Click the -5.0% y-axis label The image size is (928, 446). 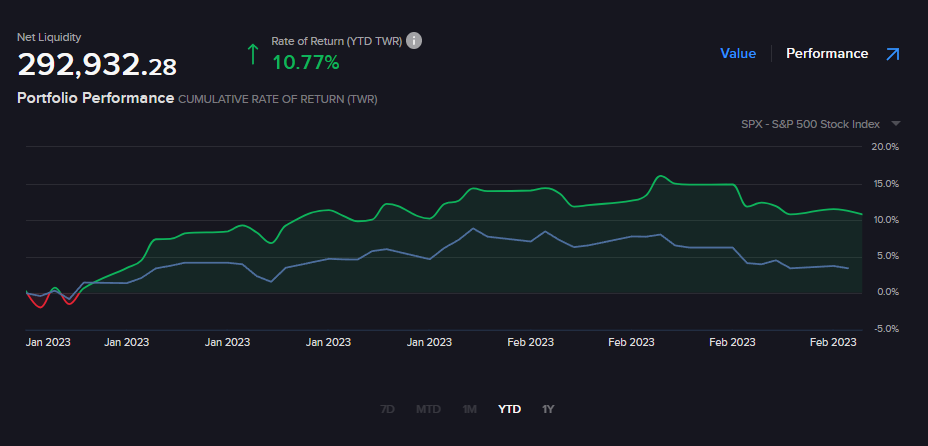(x=885, y=328)
